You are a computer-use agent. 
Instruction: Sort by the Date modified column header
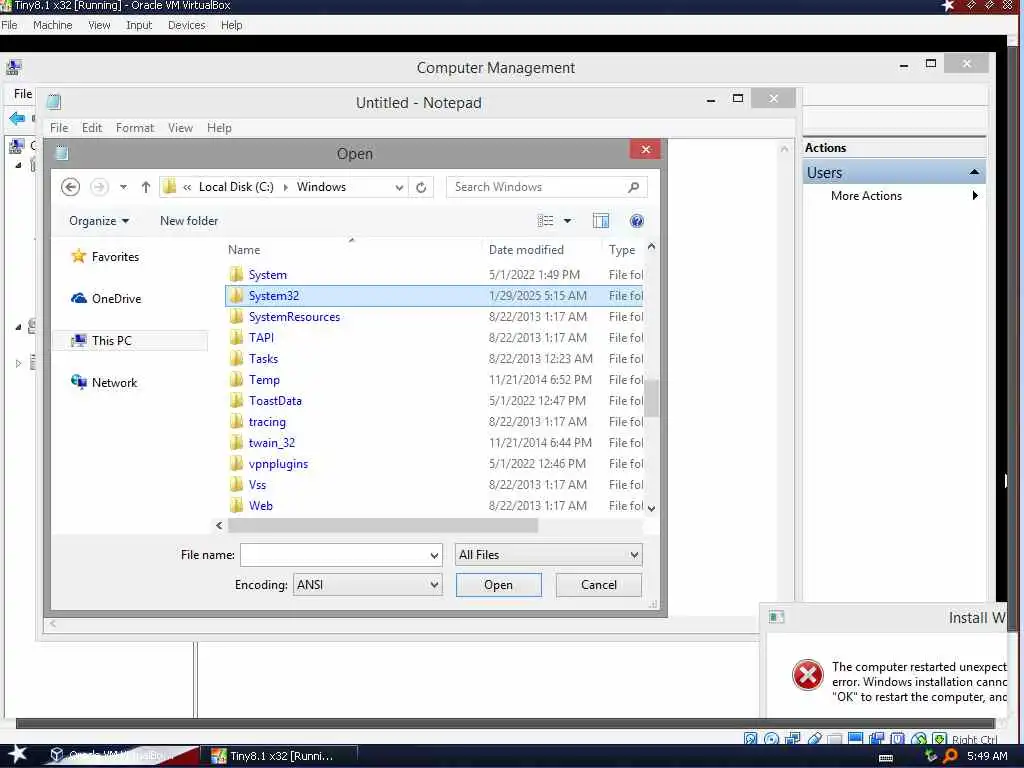[x=526, y=249]
